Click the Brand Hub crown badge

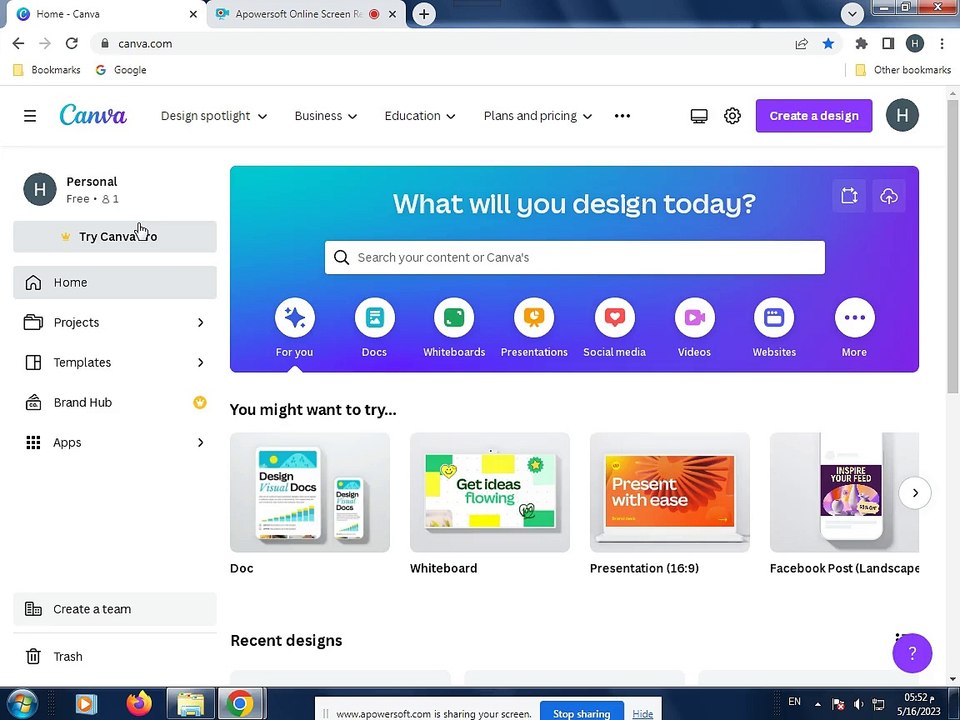pyautogui.click(x=200, y=402)
